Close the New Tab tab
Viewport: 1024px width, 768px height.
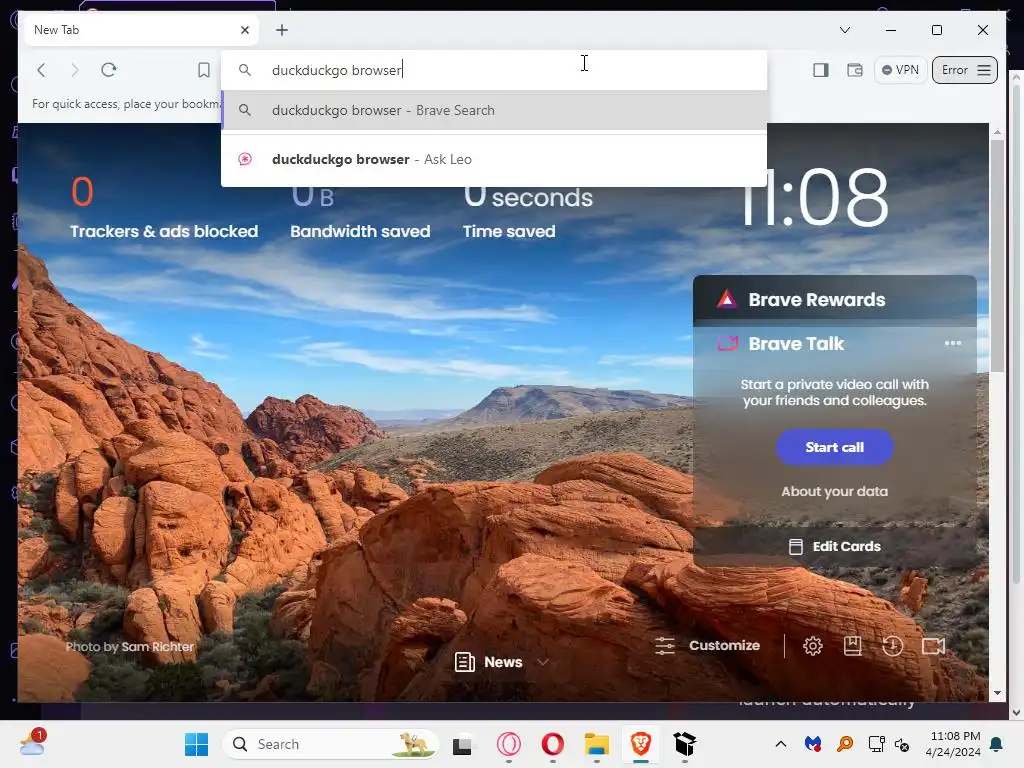click(245, 30)
